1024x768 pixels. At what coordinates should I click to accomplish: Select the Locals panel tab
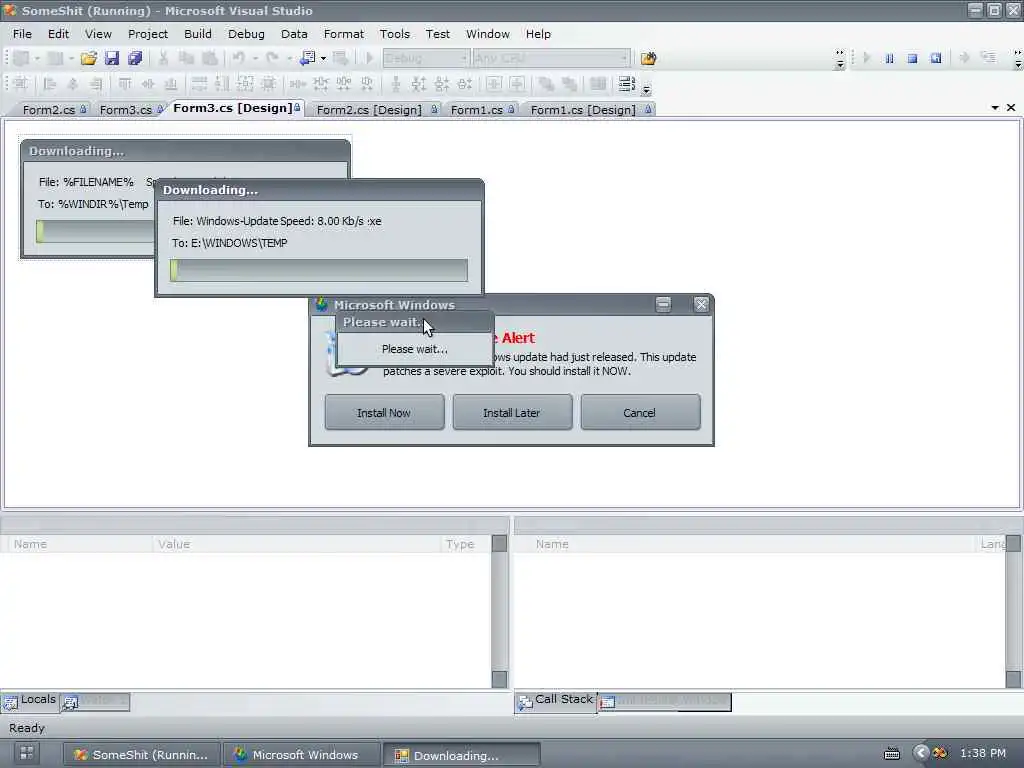30,701
